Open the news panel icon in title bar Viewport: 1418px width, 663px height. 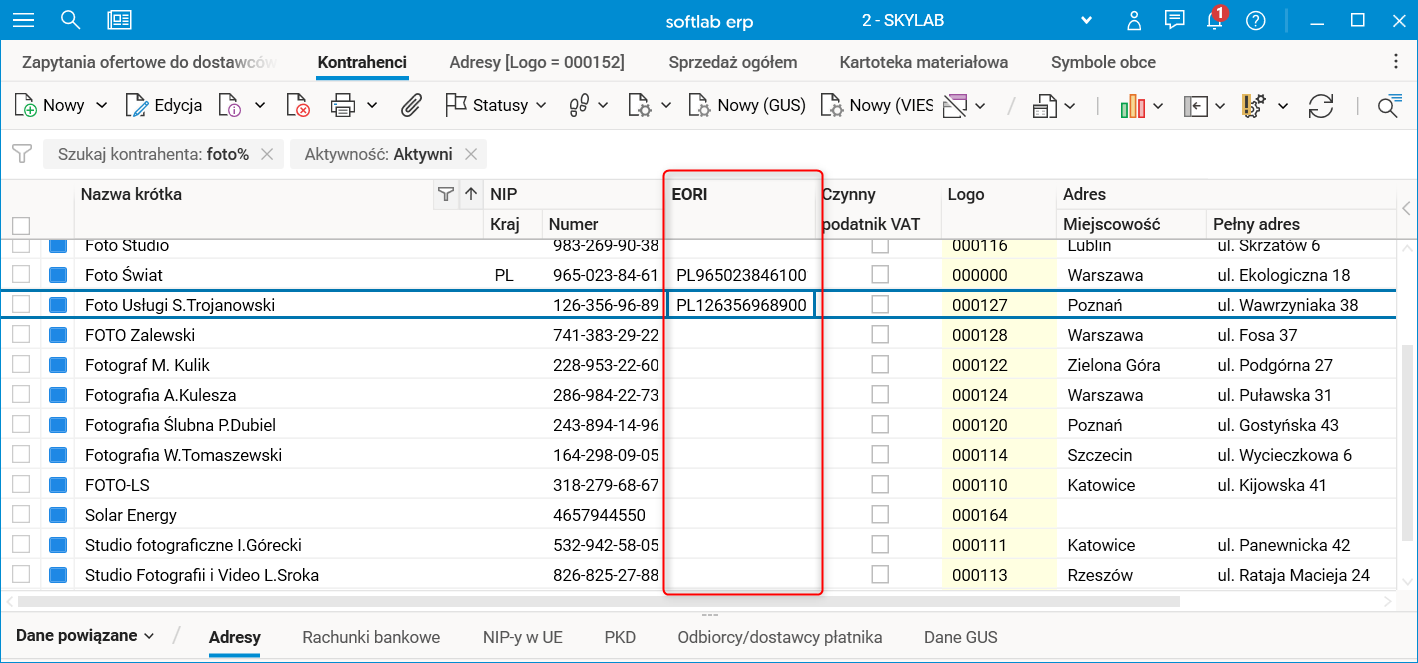pyautogui.click(x=120, y=20)
